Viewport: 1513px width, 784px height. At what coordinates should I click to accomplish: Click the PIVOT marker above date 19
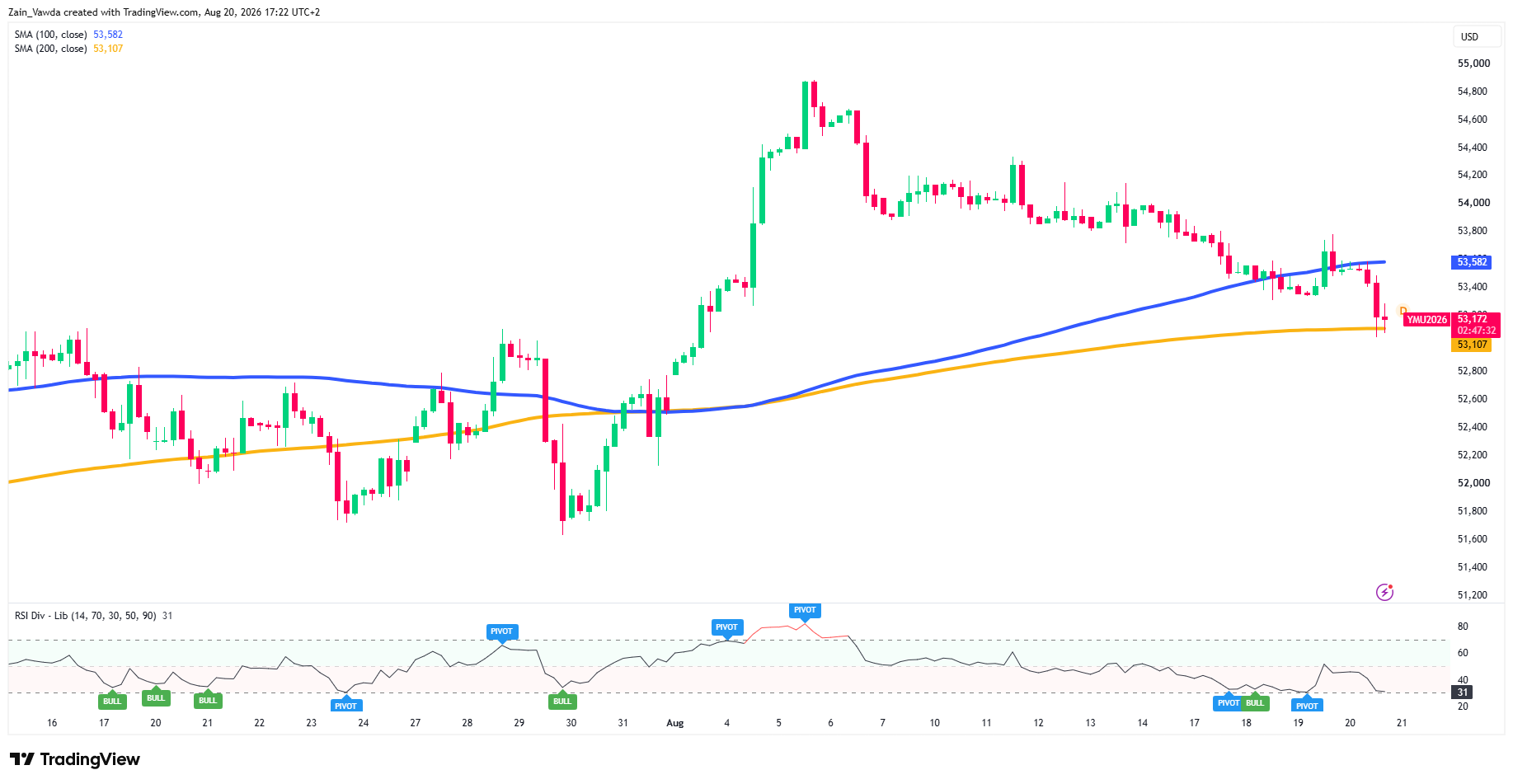tap(1307, 706)
